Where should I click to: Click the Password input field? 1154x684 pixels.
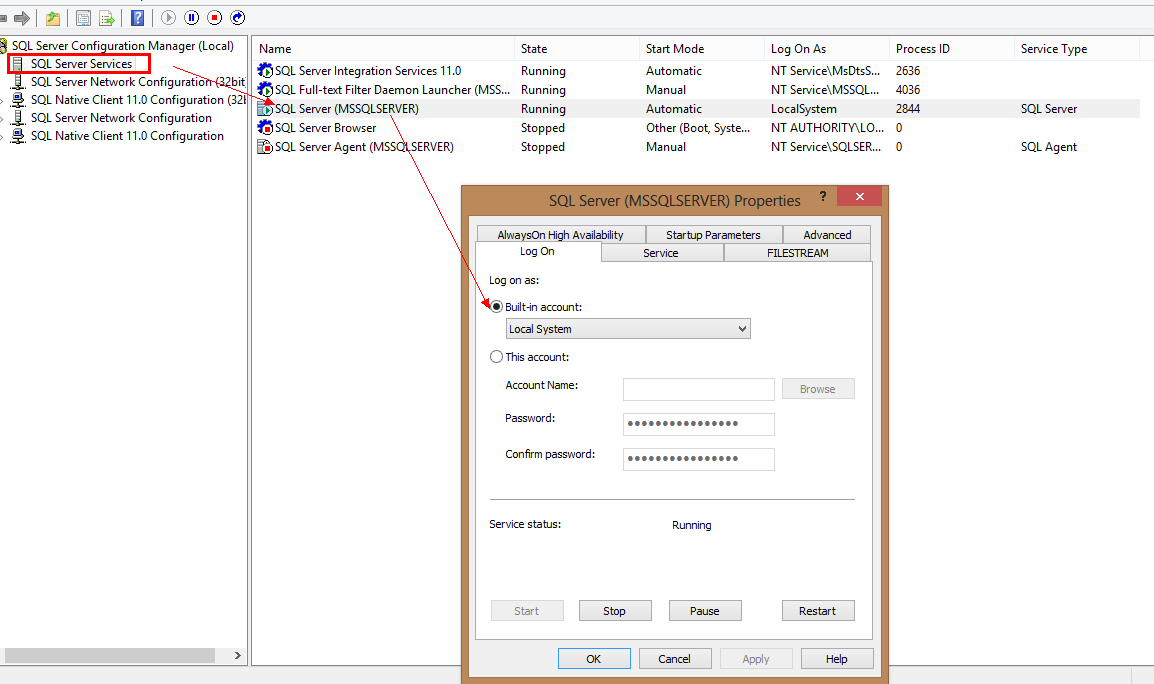[x=698, y=424]
